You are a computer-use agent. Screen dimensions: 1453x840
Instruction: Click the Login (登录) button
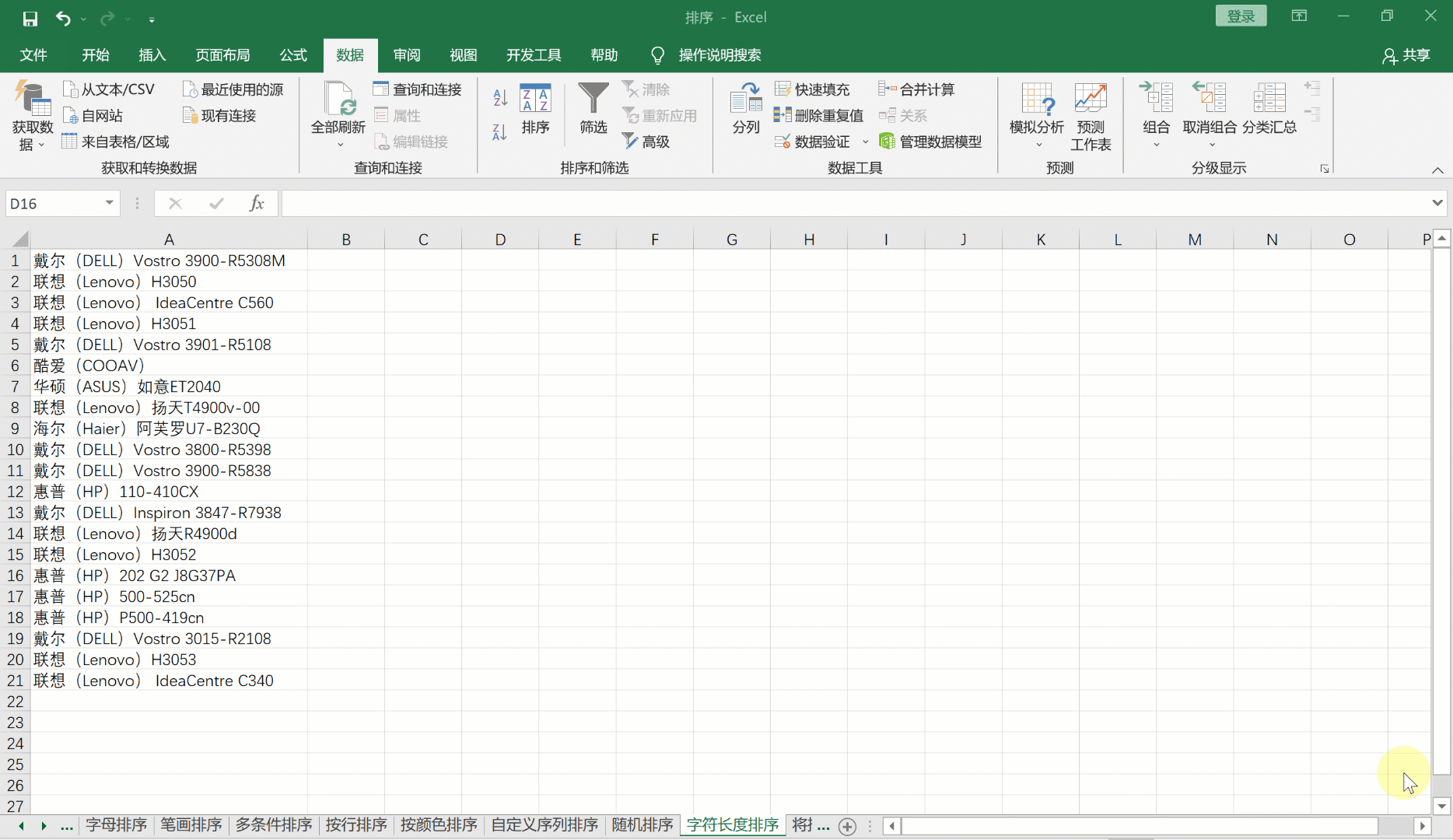(1241, 16)
